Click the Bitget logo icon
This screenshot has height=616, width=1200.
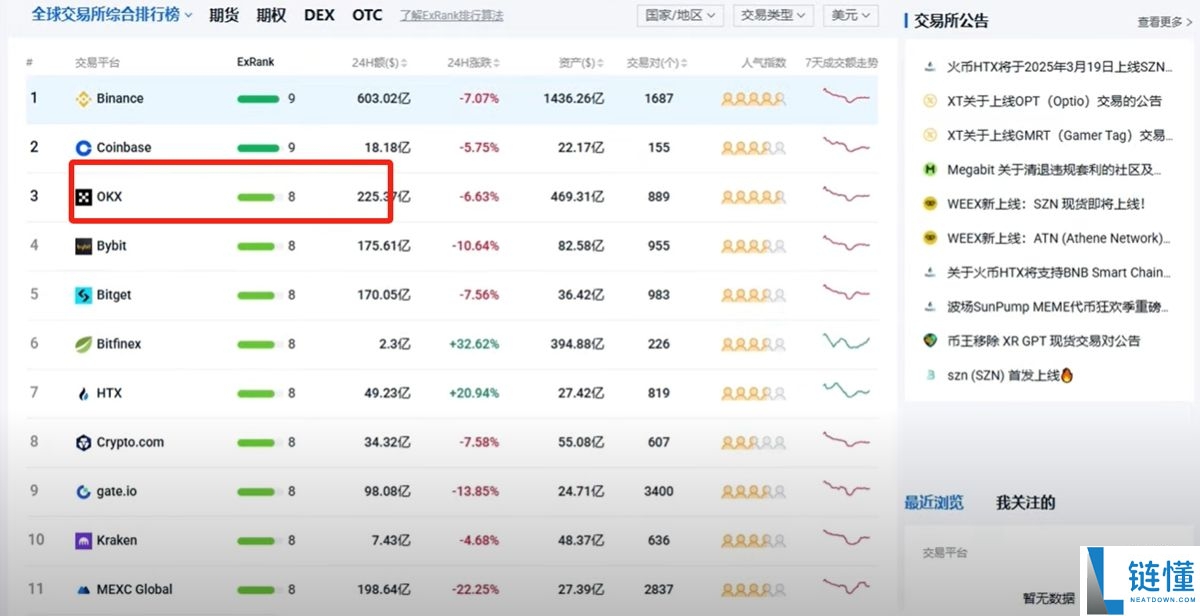[x=84, y=295]
